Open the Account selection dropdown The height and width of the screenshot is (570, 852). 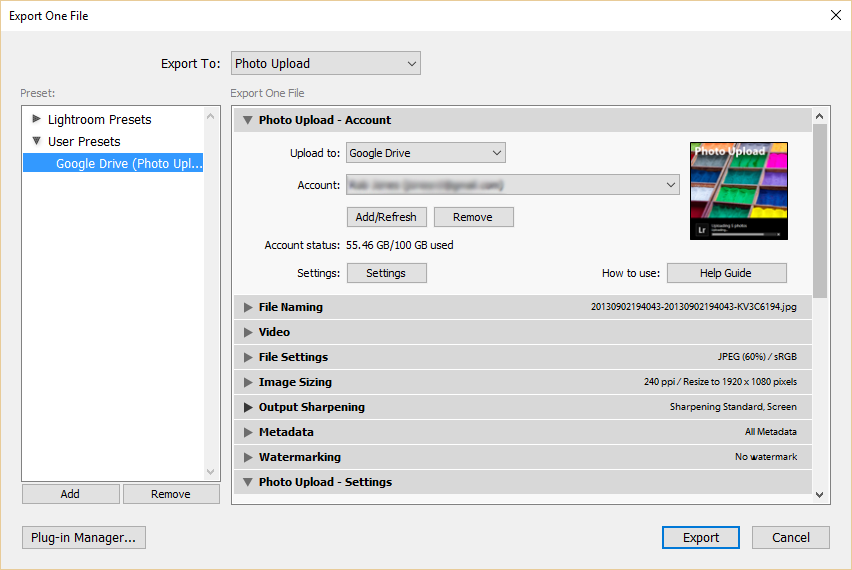pos(512,185)
